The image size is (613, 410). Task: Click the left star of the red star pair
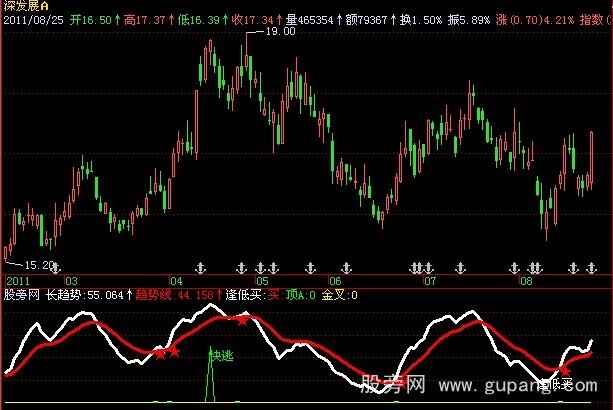pyautogui.click(x=160, y=353)
